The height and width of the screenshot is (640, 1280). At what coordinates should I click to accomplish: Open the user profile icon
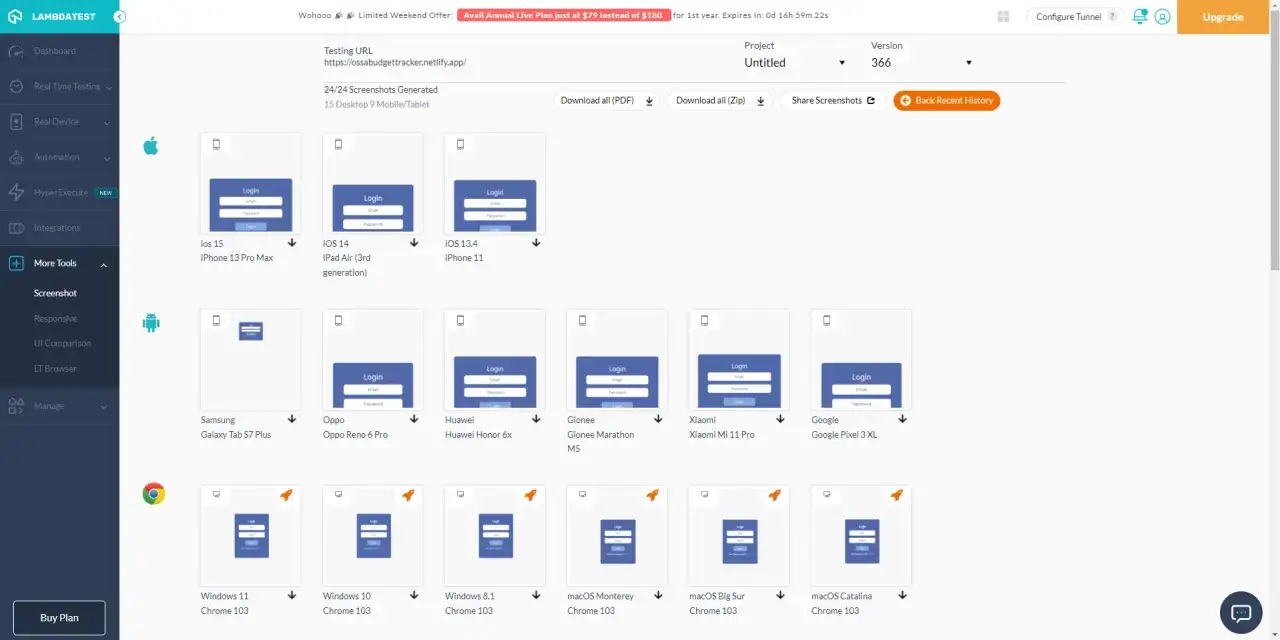(1162, 17)
